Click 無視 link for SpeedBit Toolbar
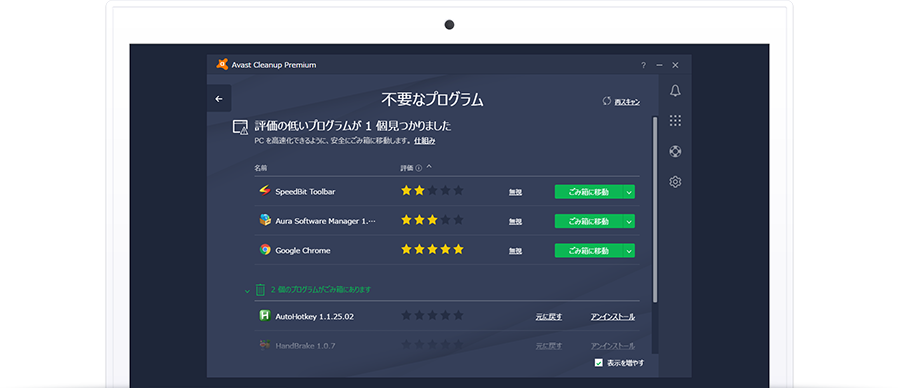 (x=515, y=193)
